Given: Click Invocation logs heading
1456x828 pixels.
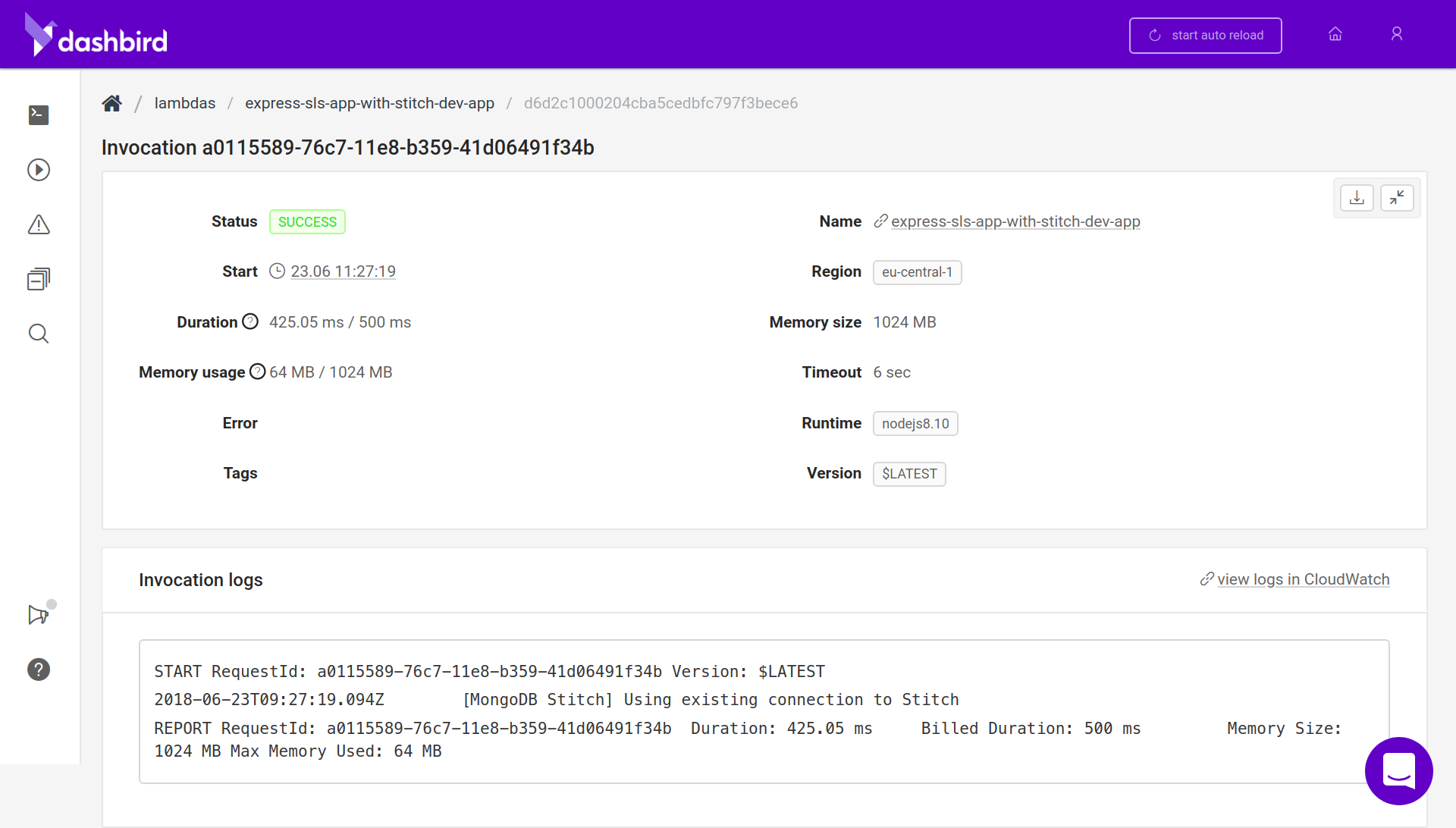Looking at the screenshot, I should click(201, 580).
